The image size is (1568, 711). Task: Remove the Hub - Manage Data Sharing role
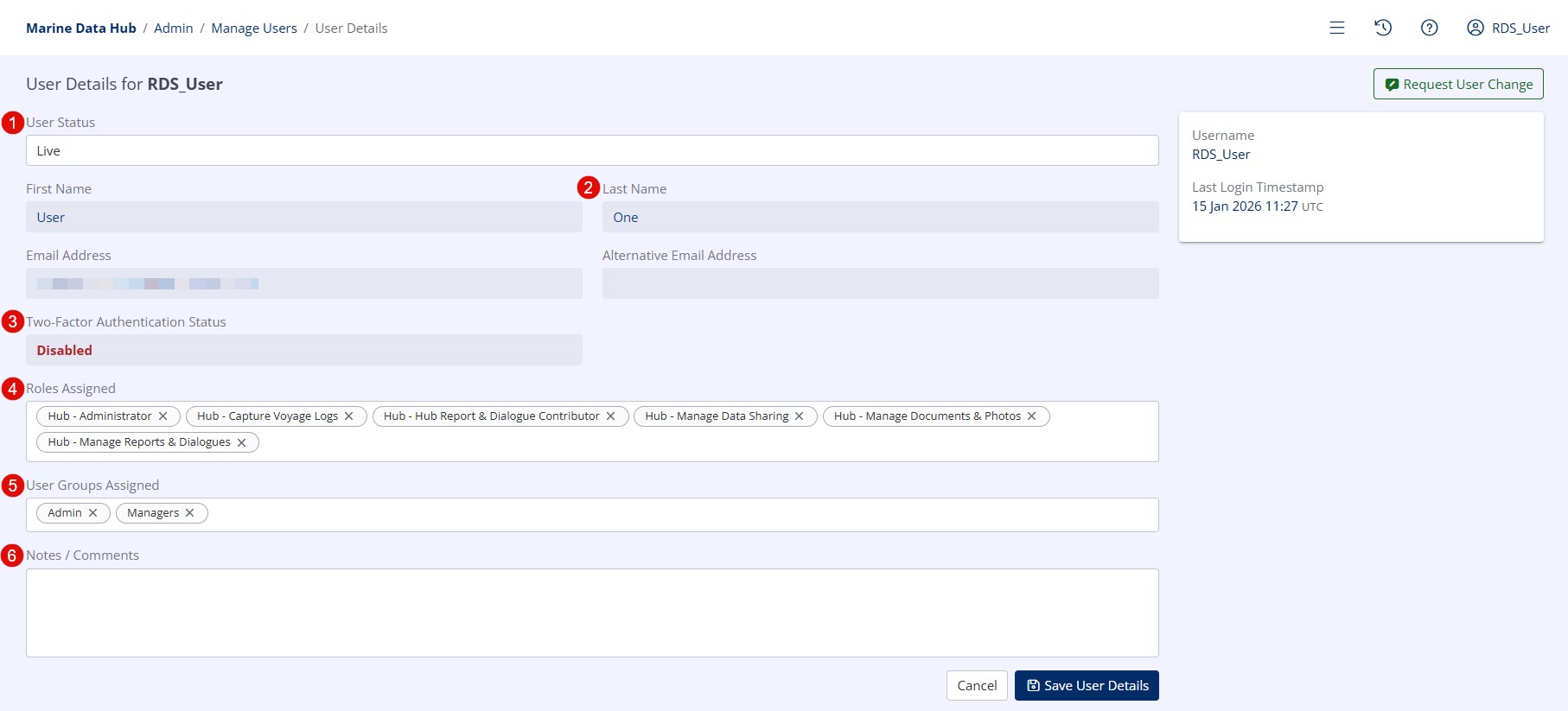tap(800, 416)
